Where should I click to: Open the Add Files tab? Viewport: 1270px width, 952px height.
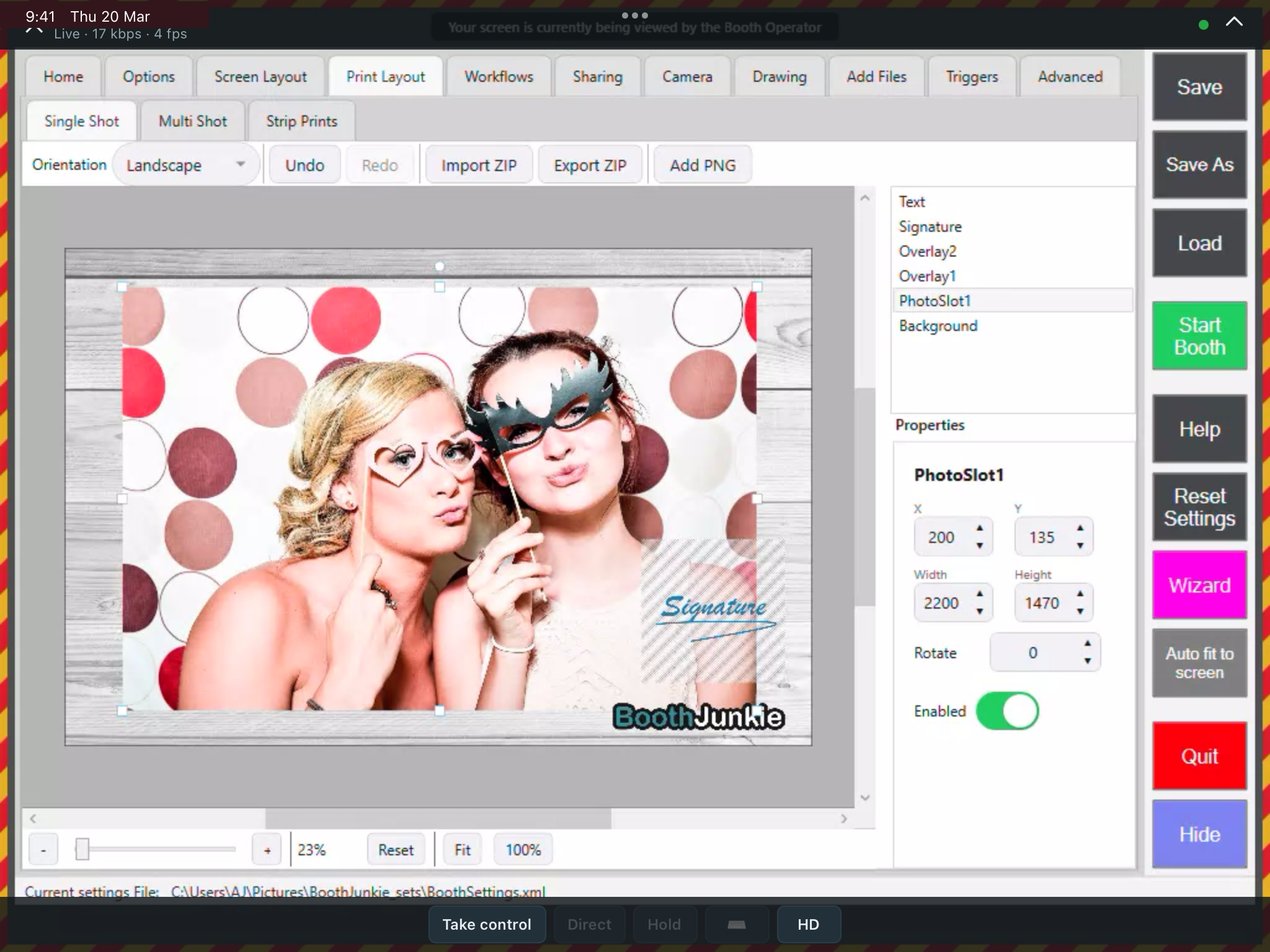point(876,77)
